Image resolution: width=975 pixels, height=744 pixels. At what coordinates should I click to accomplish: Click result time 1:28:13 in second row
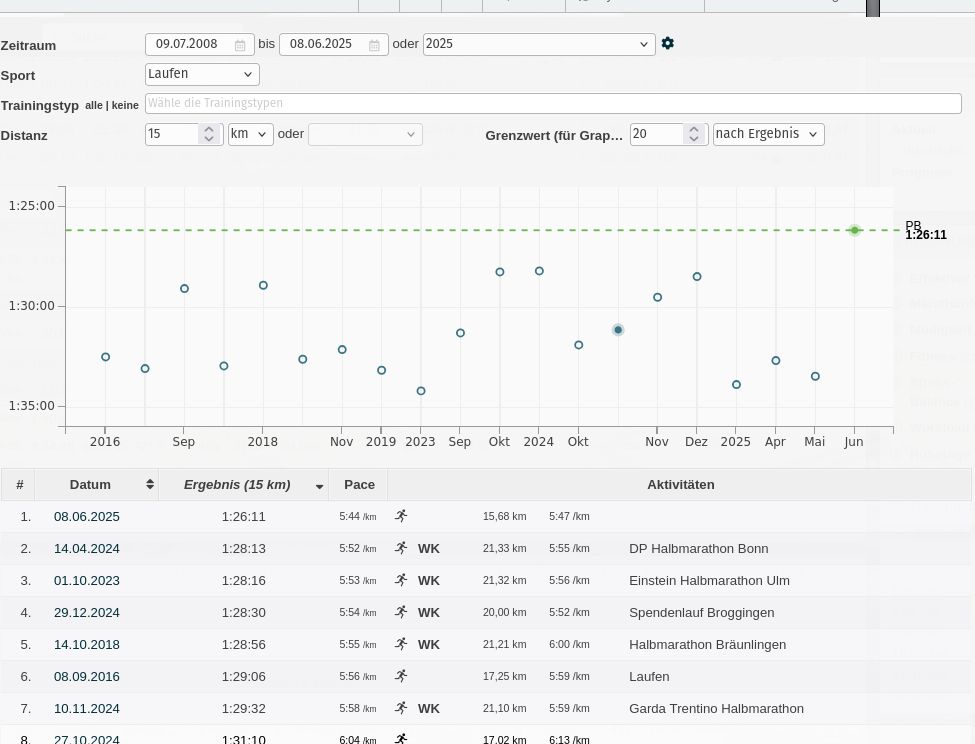(243, 549)
